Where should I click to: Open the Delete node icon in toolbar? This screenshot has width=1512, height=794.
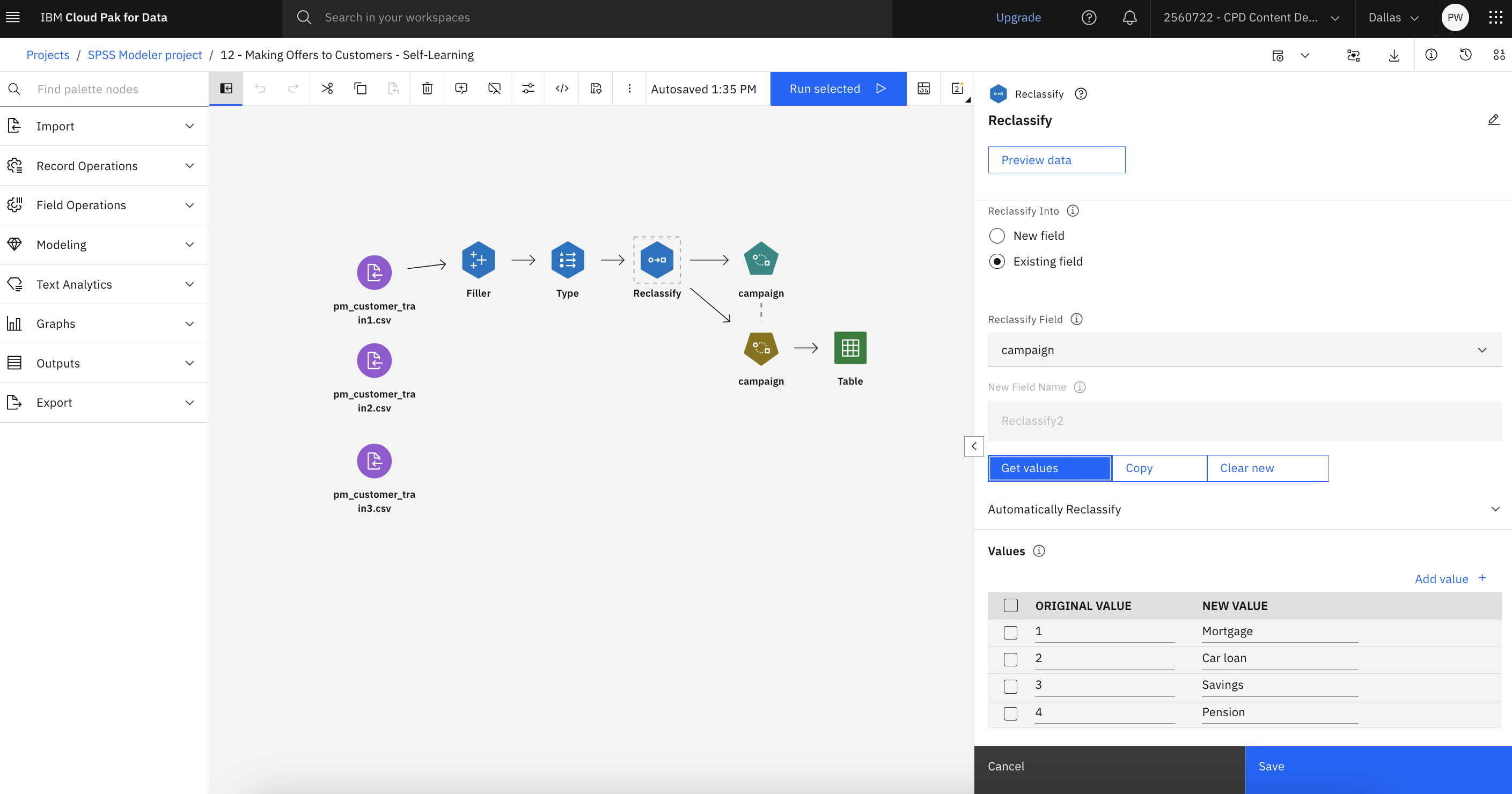point(427,89)
